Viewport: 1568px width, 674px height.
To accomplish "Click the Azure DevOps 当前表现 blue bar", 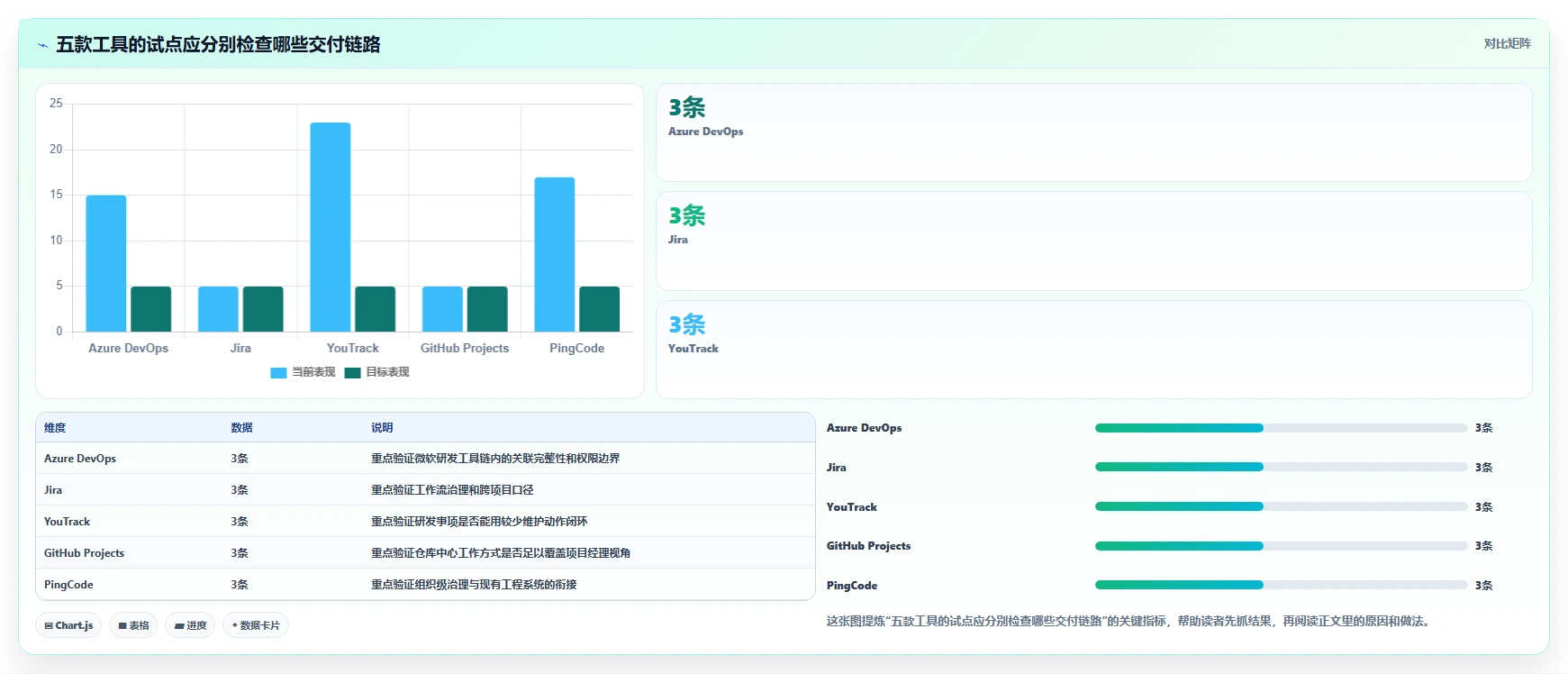I will [106, 263].
